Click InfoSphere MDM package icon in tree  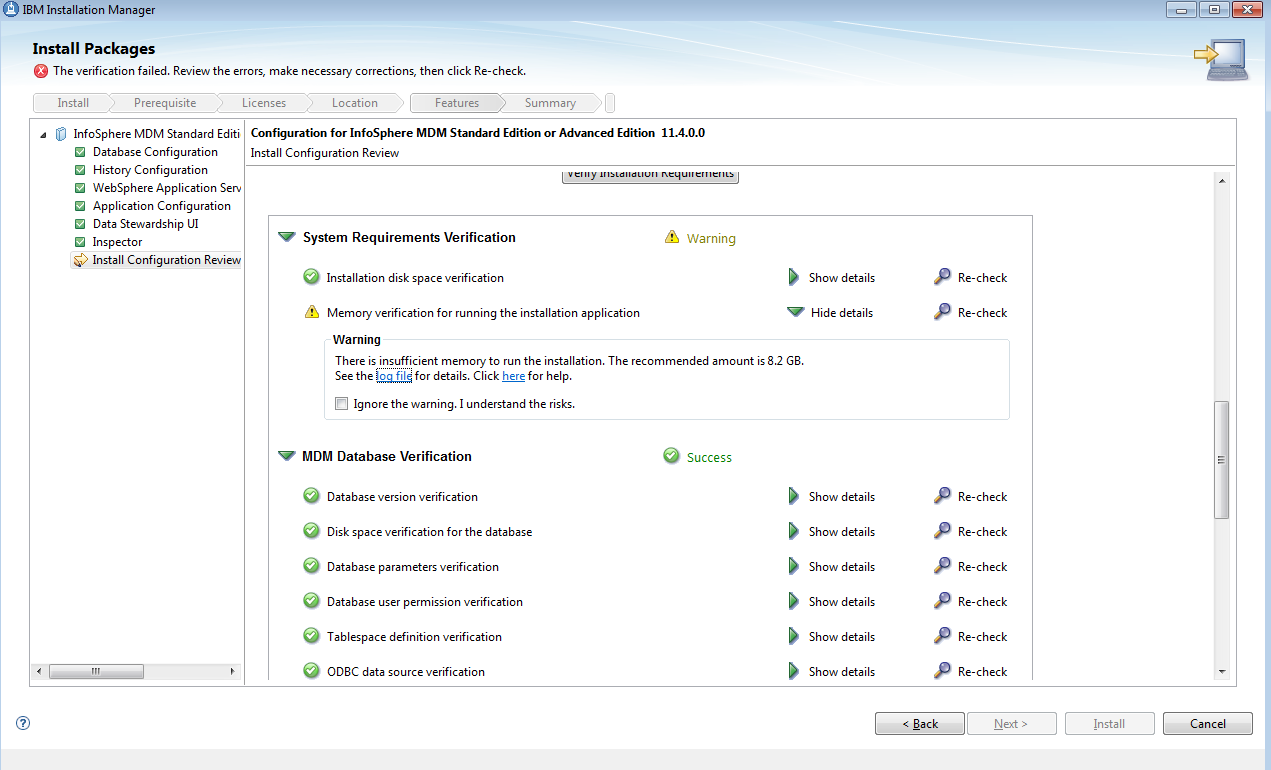[62, 134]
